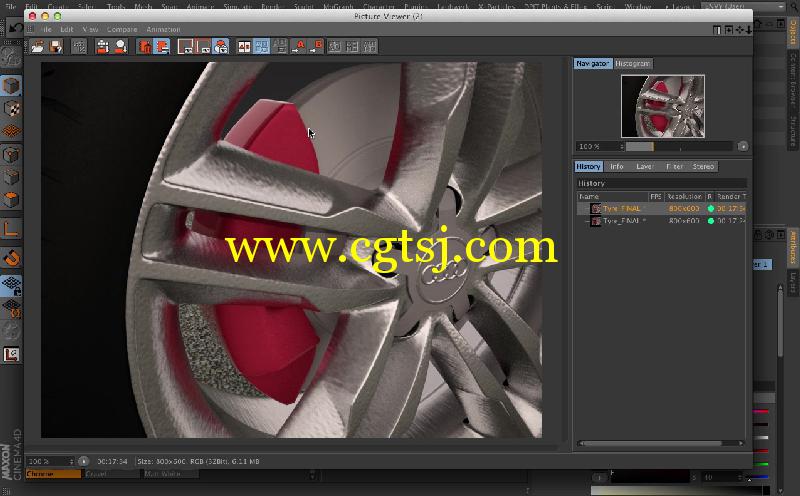
Task: Click the green status dot of the second history entry
Action: pos(711,221)
